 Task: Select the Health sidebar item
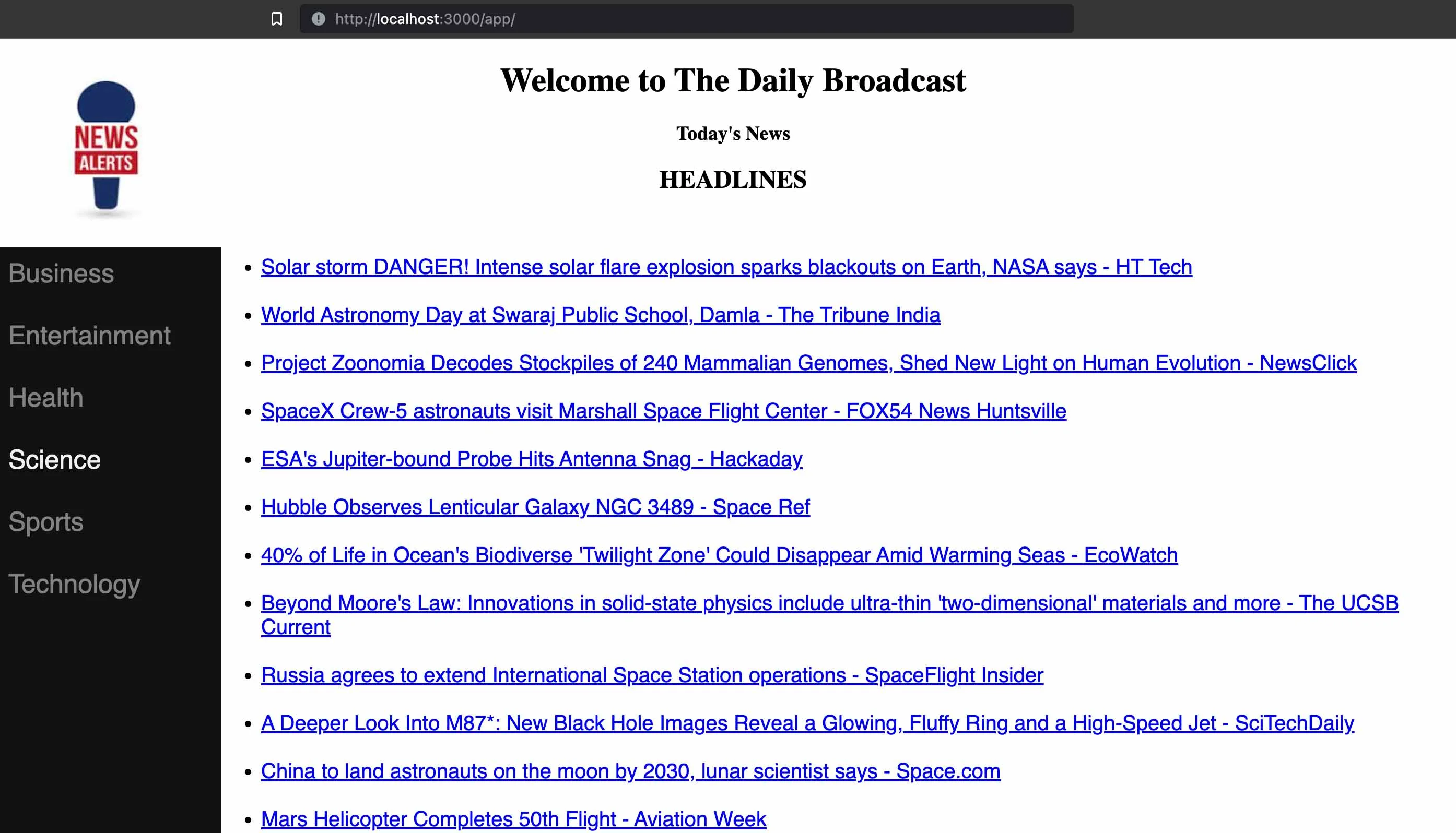tap(46, 398)
